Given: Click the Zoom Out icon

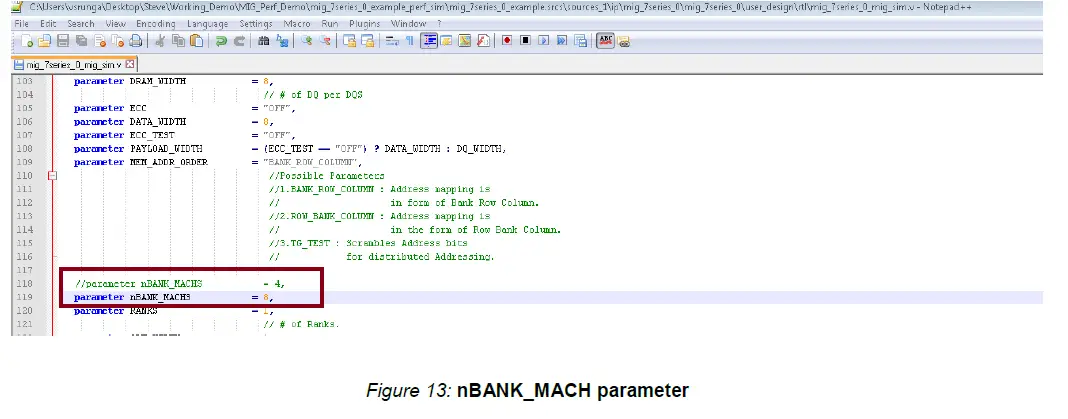Looking at the screenshot, I should pyautogui.click(x=325, y=41).
